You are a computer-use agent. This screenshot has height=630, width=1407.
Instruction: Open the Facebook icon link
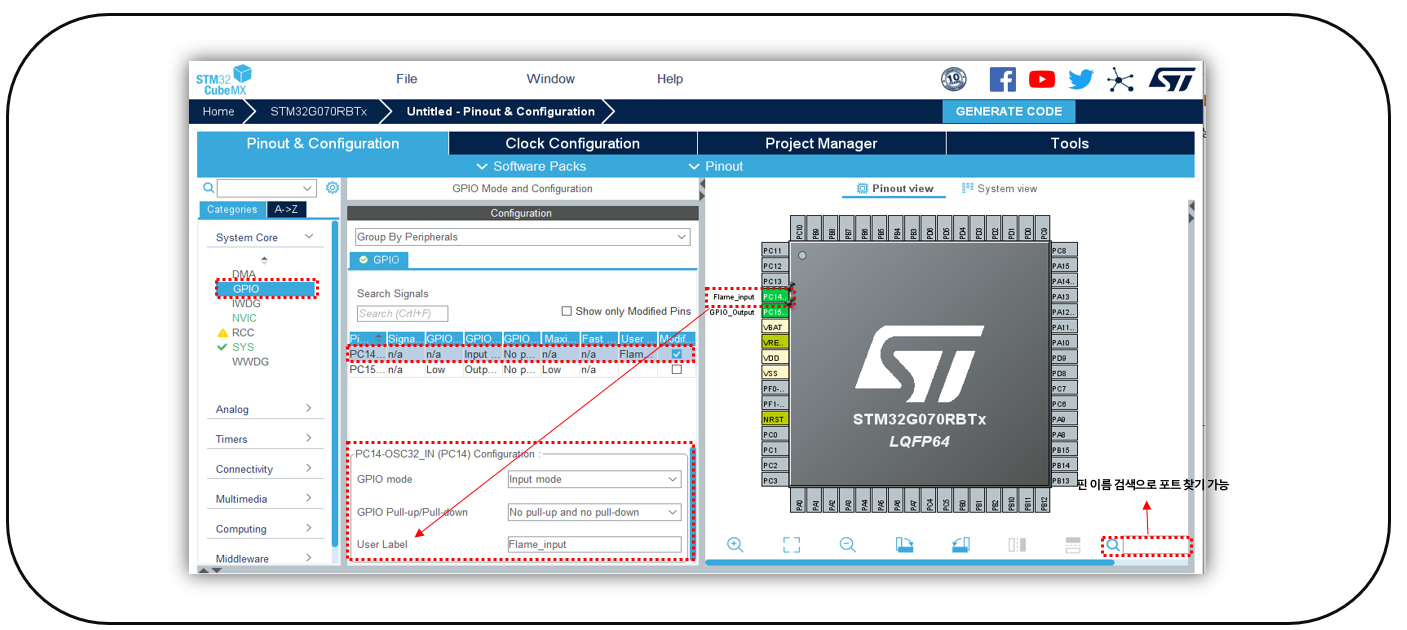click(x=1002, y=80)
